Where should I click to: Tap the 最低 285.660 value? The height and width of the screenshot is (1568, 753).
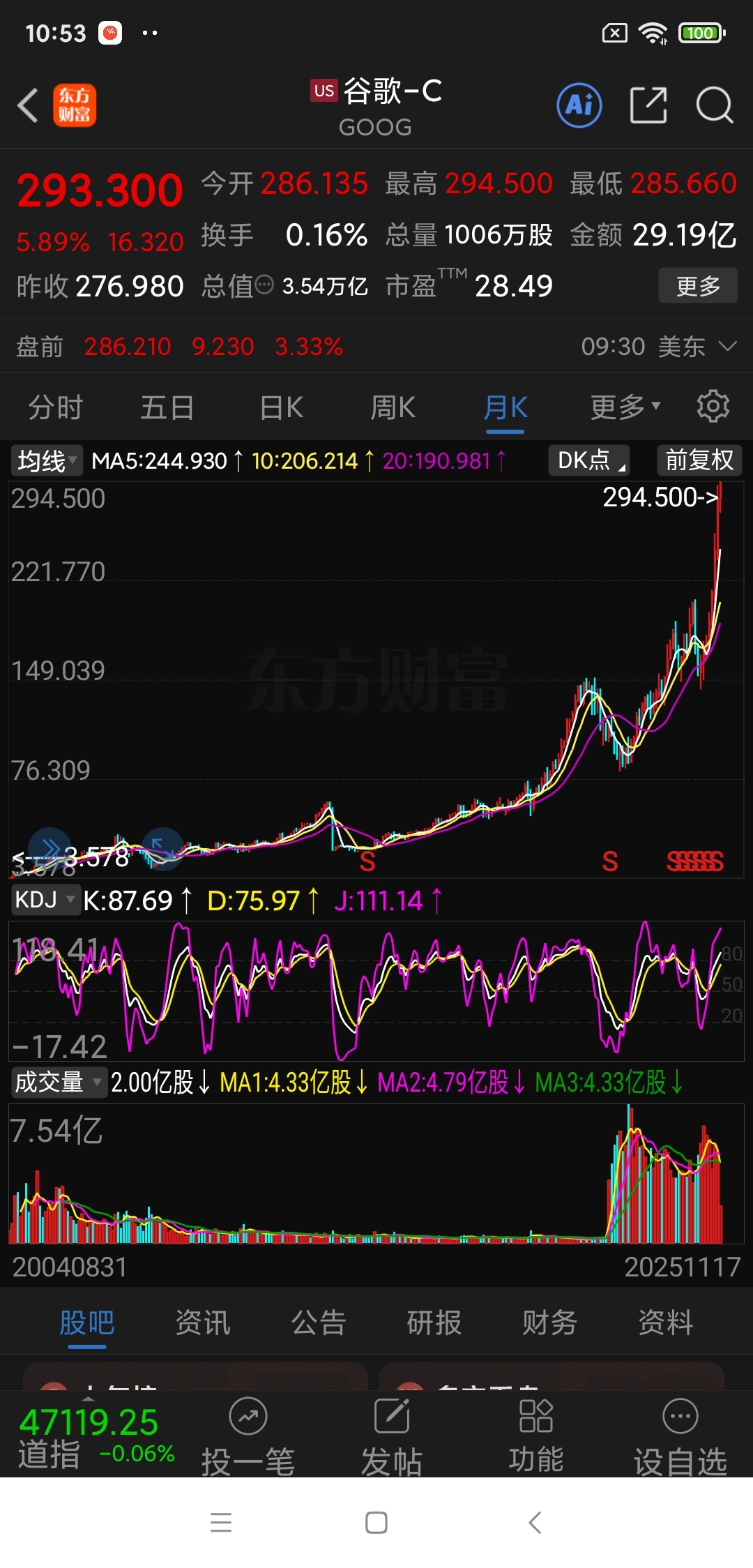(x=683, y=183)
